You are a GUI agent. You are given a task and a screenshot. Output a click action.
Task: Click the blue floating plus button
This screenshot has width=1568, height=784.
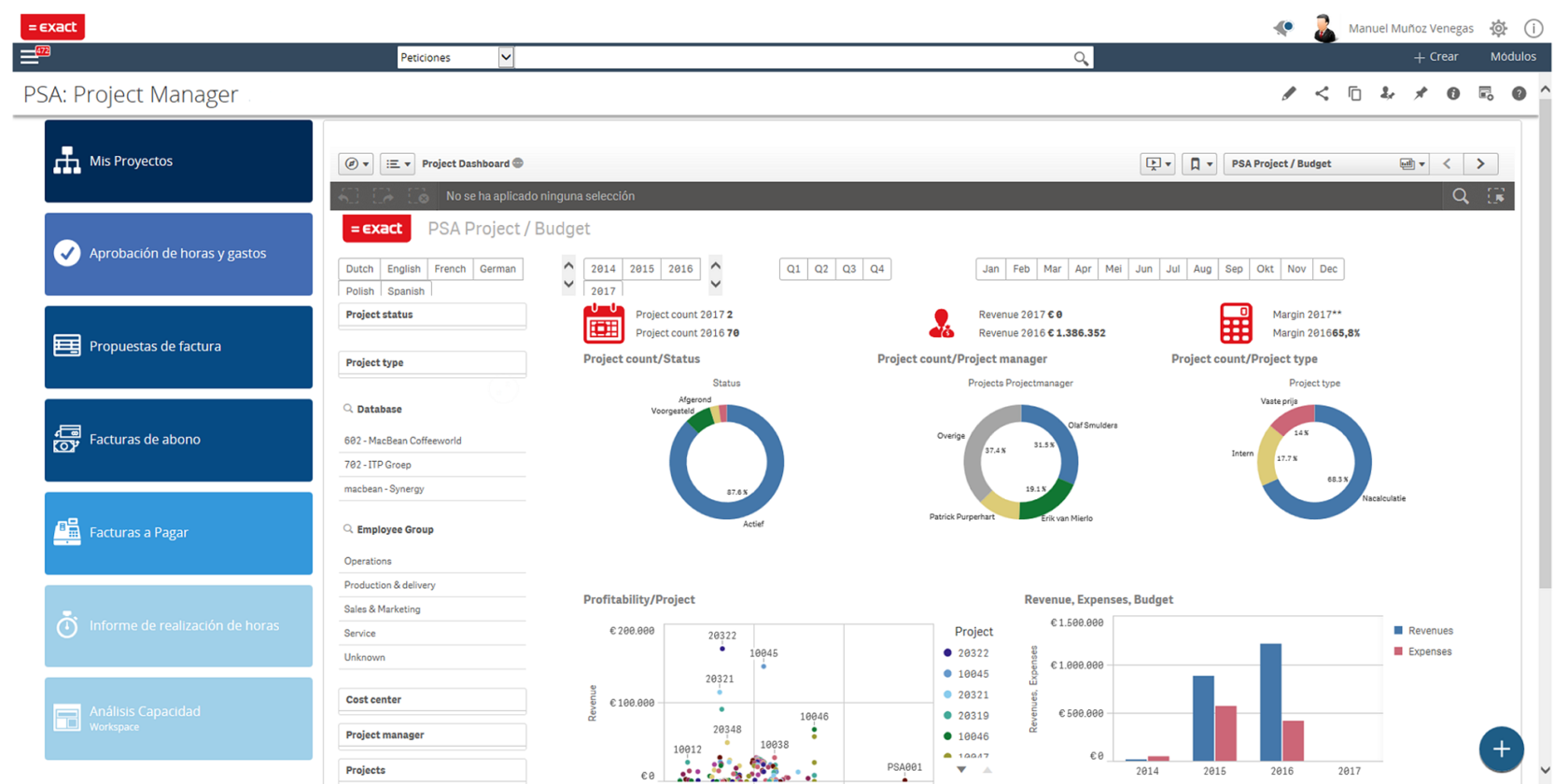click(x=1501, y=749)
